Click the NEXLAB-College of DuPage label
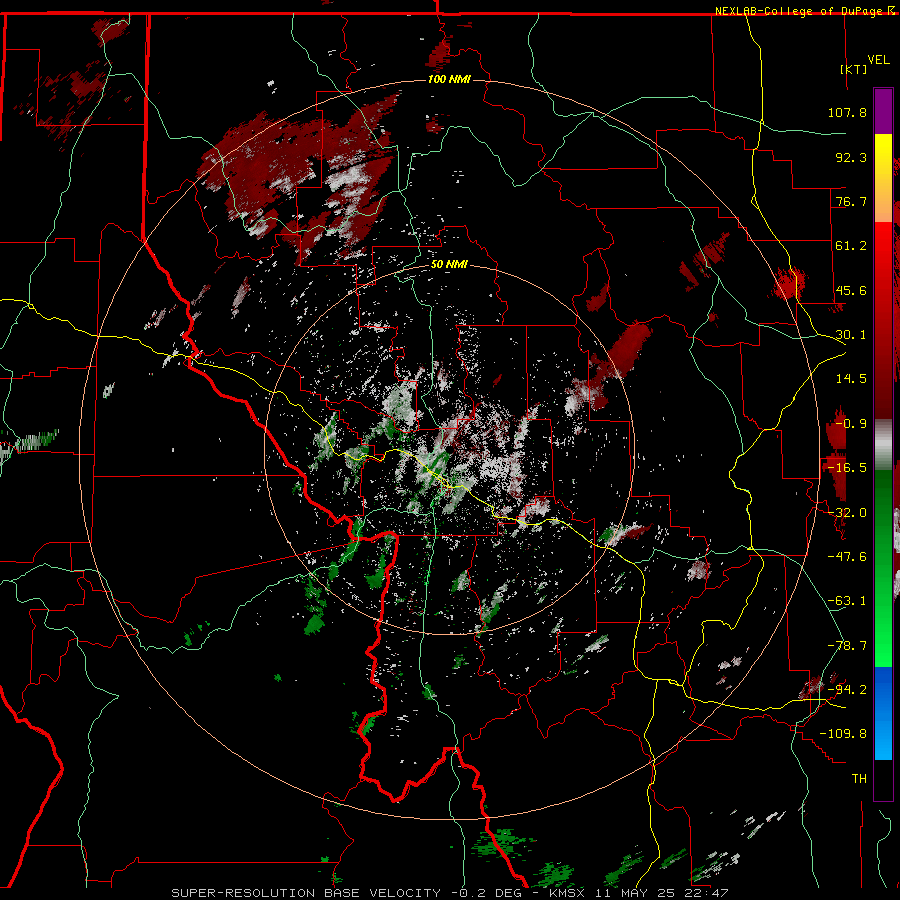 pyautogui.click(x=805, y=11)
